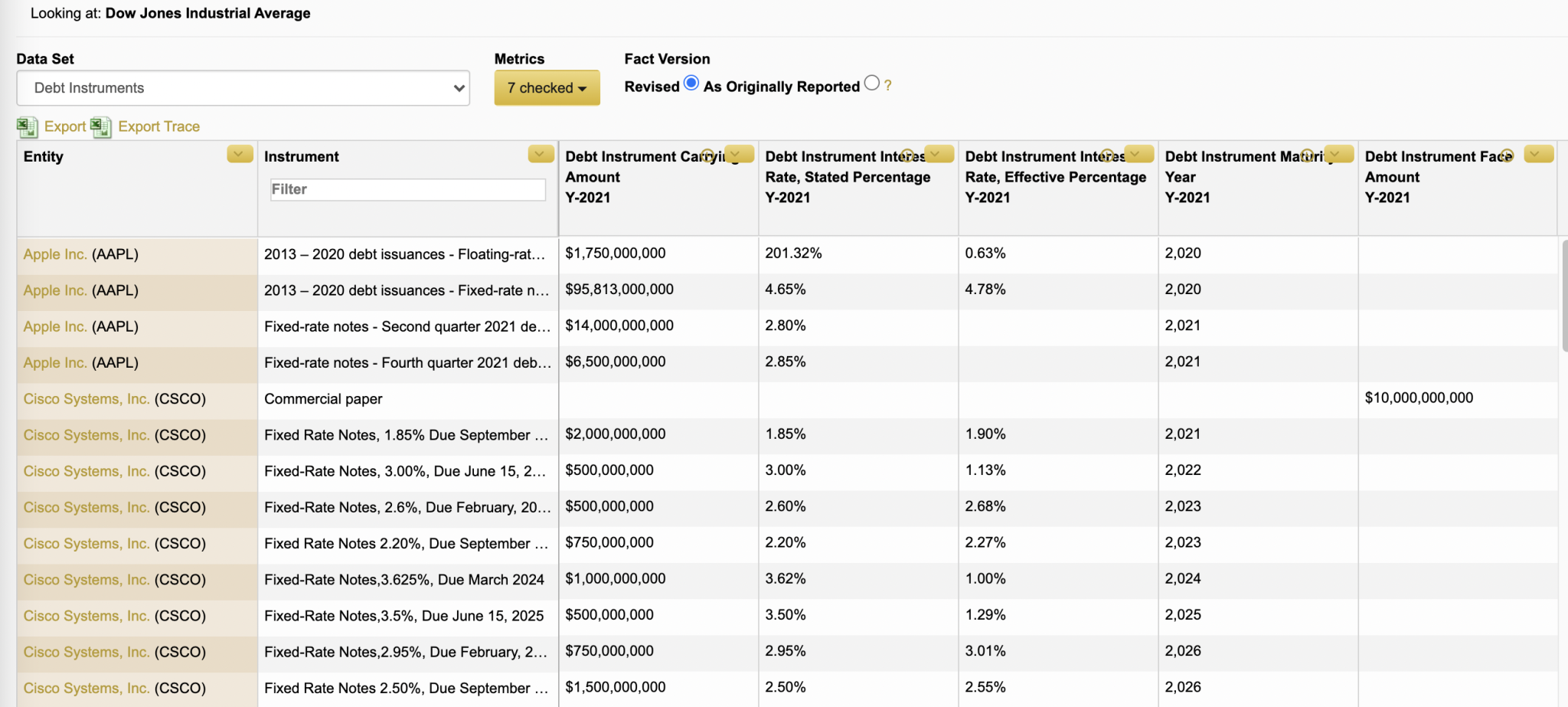Click the info circle icon on Carrying Amount column

tap(707, 155)
